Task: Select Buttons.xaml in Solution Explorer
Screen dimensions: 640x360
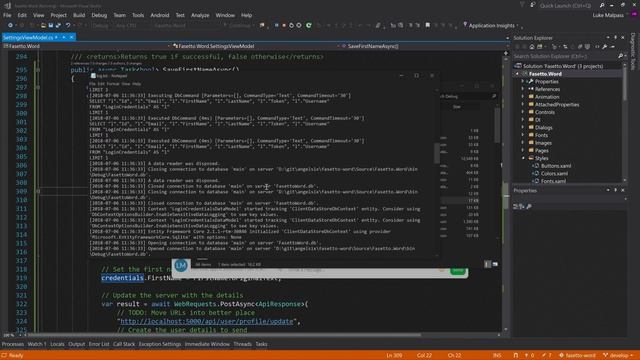Action: [x=556, y=166]
